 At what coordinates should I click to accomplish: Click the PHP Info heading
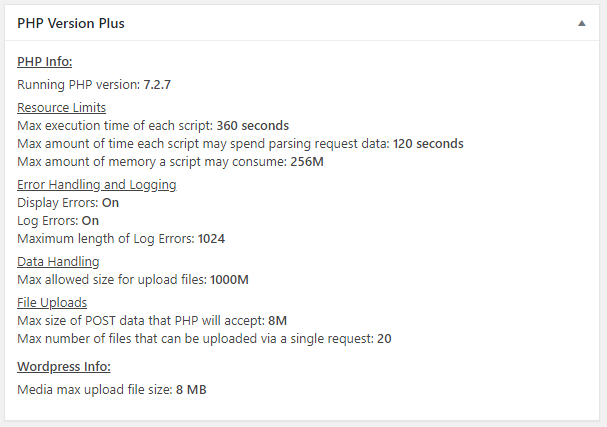pos(45,62)
